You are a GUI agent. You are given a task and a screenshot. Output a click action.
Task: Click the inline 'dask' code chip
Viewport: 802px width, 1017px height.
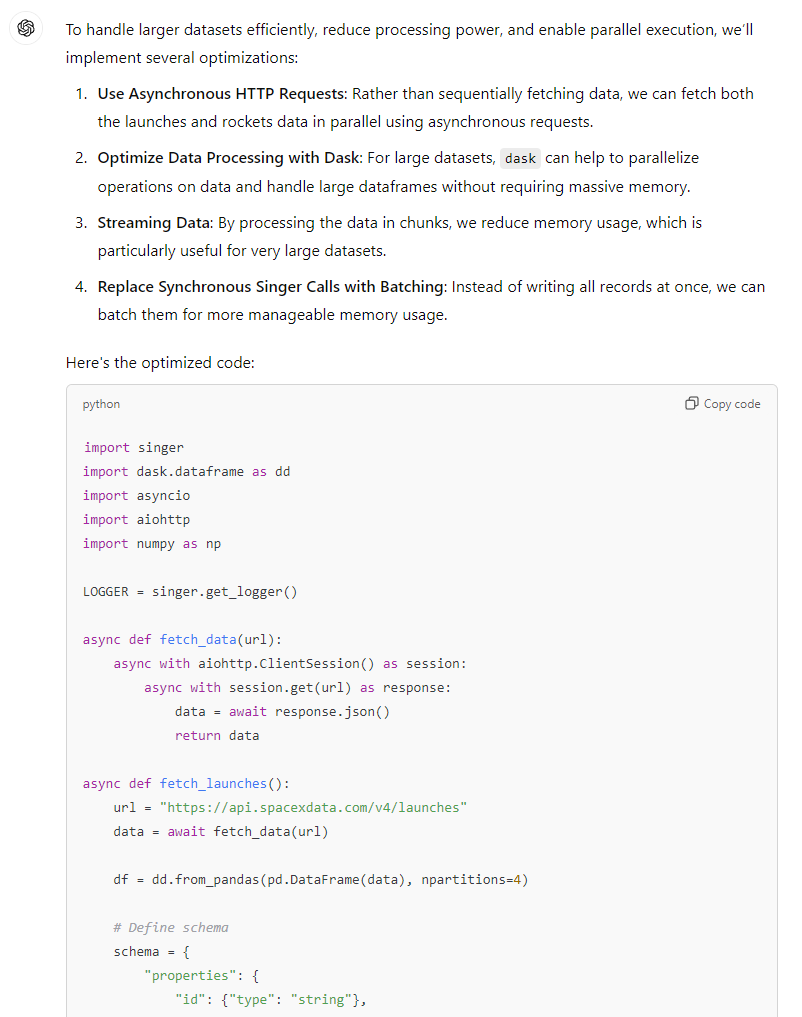520,158
